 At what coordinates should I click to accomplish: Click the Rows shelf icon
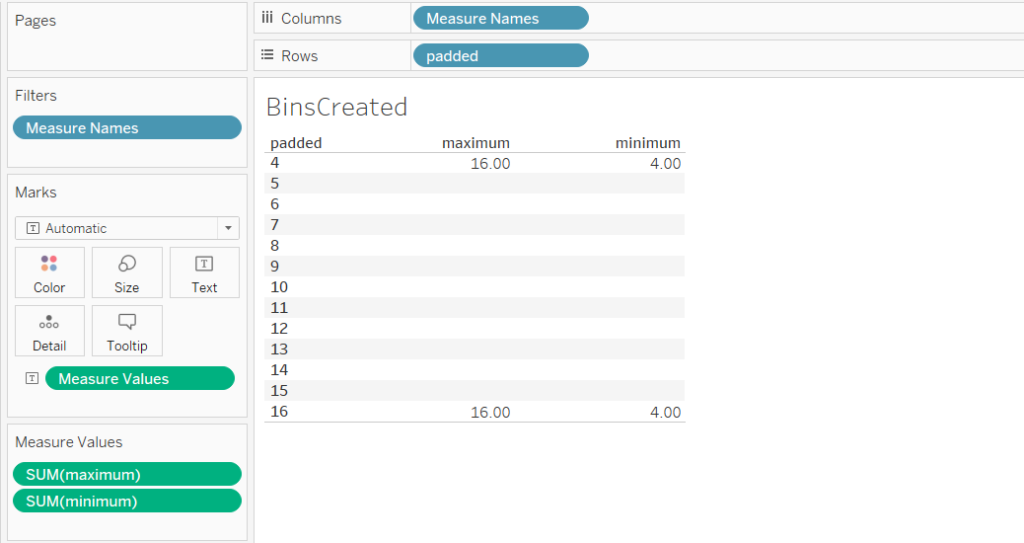[267, 55]
